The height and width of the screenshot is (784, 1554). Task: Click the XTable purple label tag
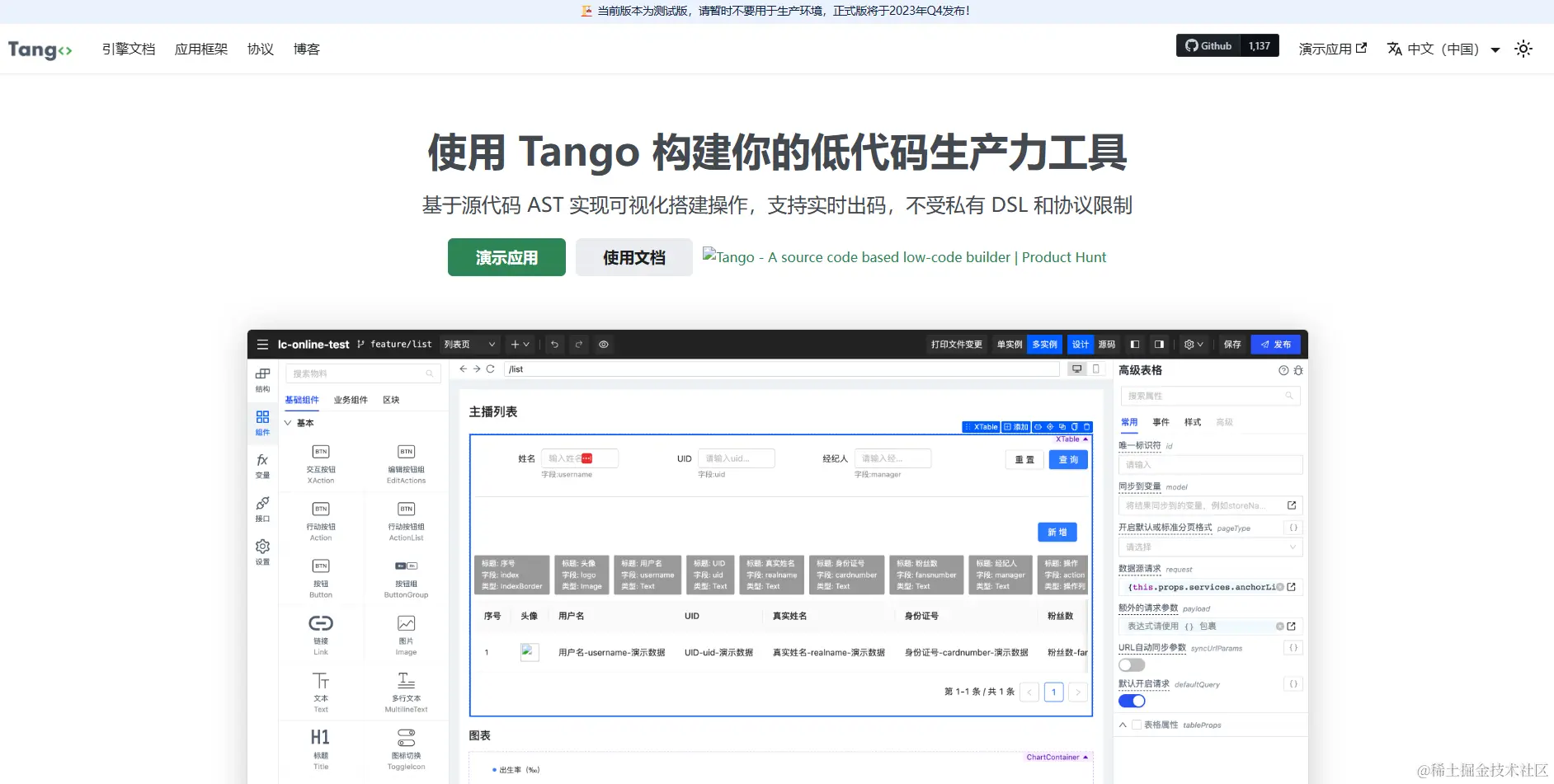[1071, 439]
